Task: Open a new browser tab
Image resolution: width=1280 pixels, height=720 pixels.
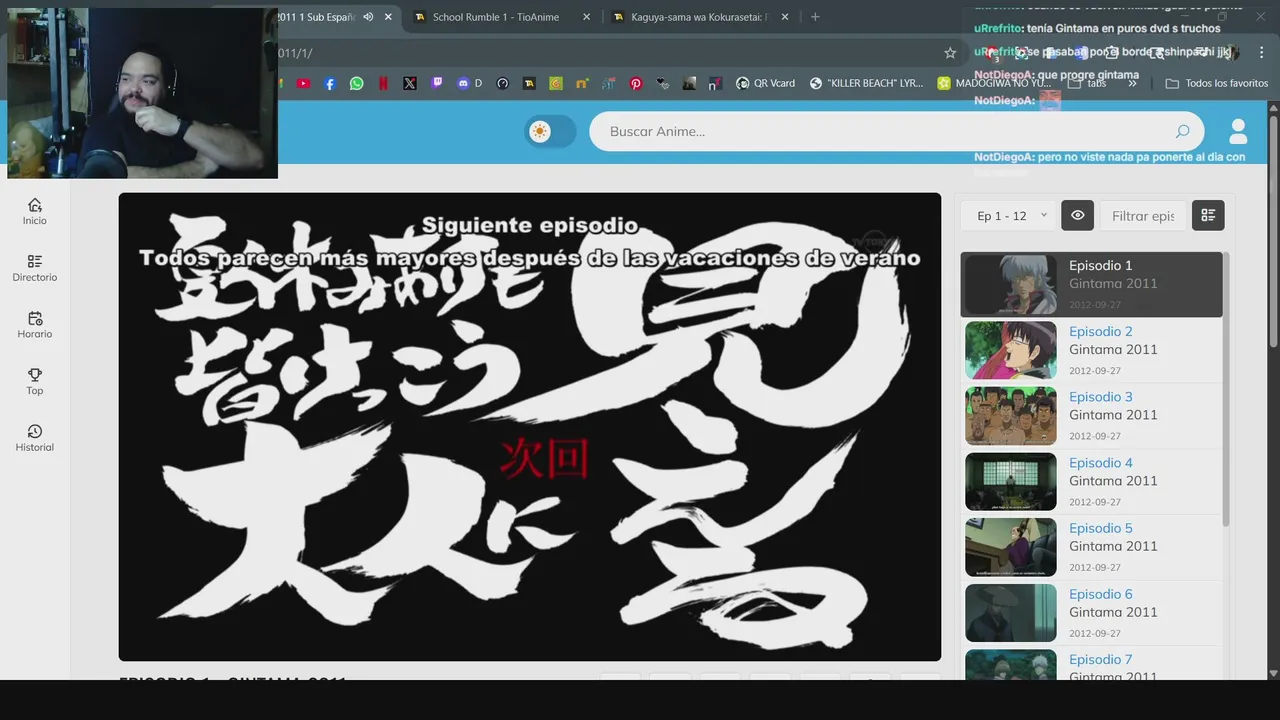Action: coord(815,17)
